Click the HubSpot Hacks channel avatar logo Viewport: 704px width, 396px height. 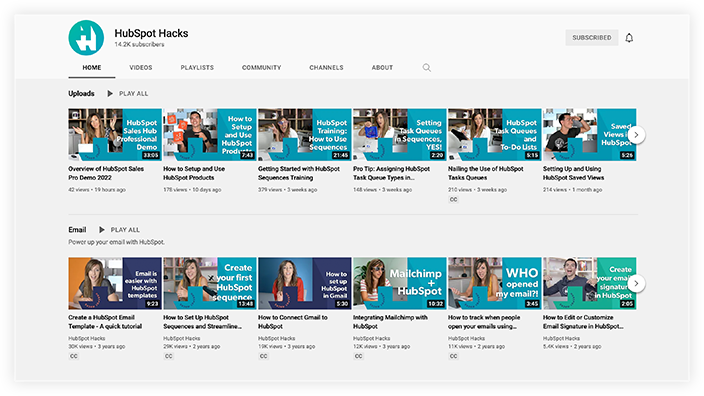[86, 38]
